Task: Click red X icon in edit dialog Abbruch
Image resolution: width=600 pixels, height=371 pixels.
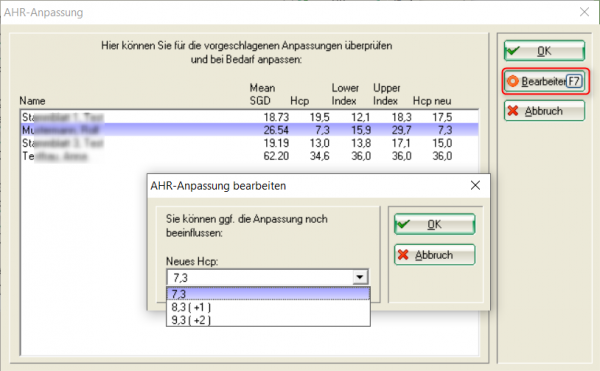Action: point(403,255)
